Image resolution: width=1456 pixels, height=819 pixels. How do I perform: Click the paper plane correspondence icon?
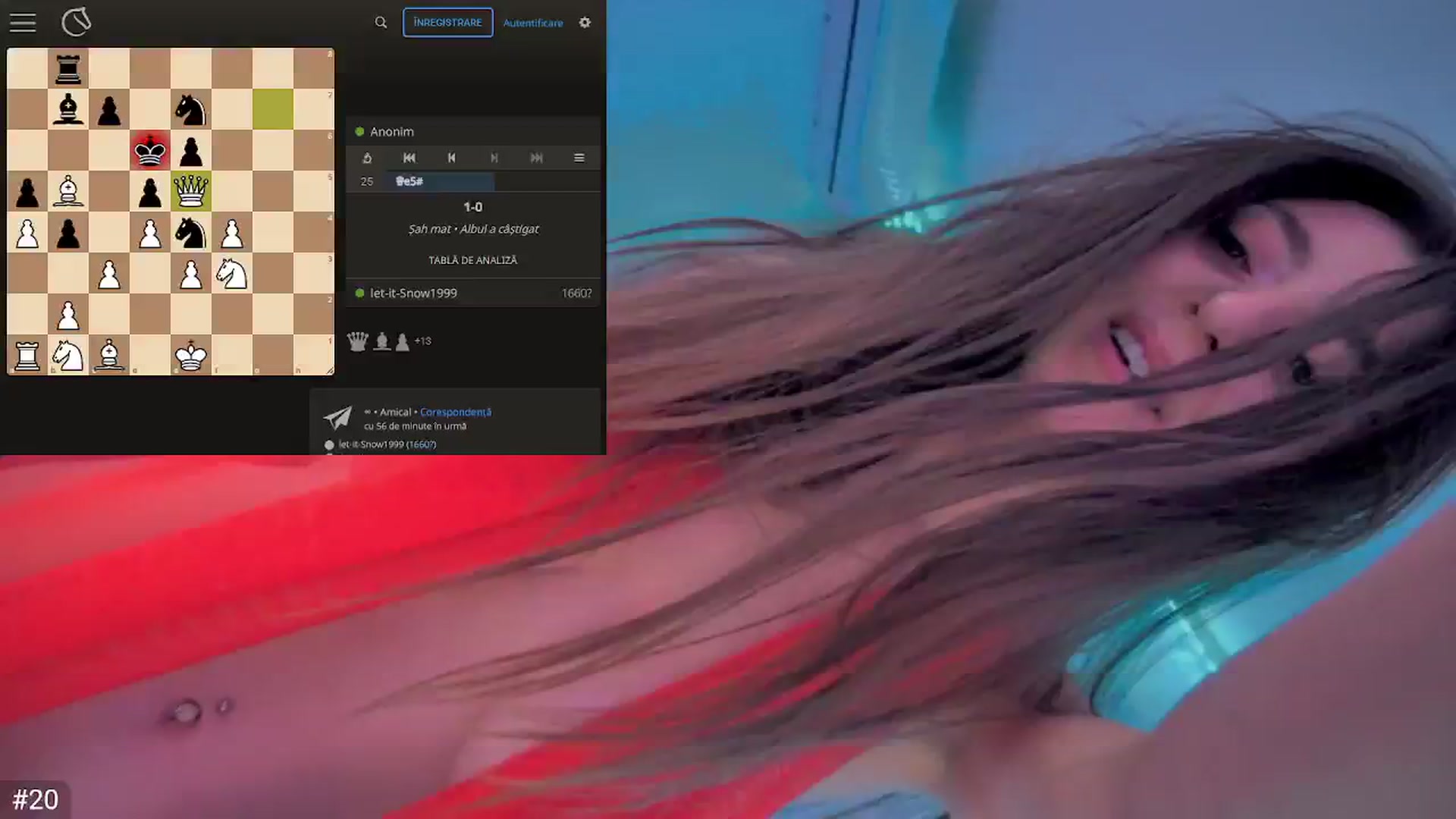click(337, 417)
